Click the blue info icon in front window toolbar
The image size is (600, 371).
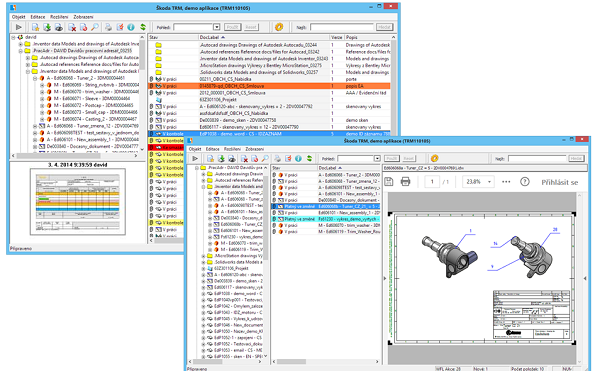(x=298, y=158)
